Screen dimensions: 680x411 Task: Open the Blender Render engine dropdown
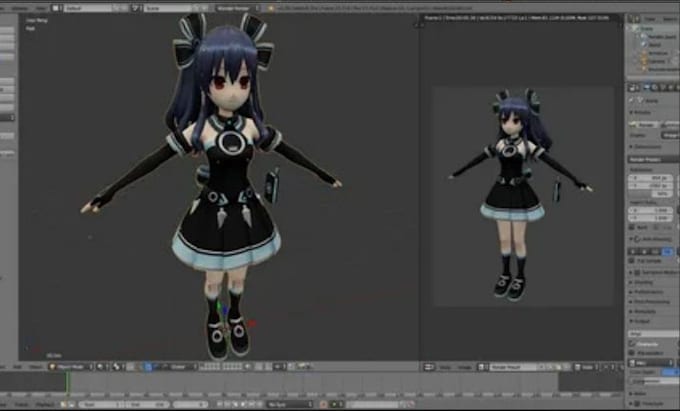238,8
